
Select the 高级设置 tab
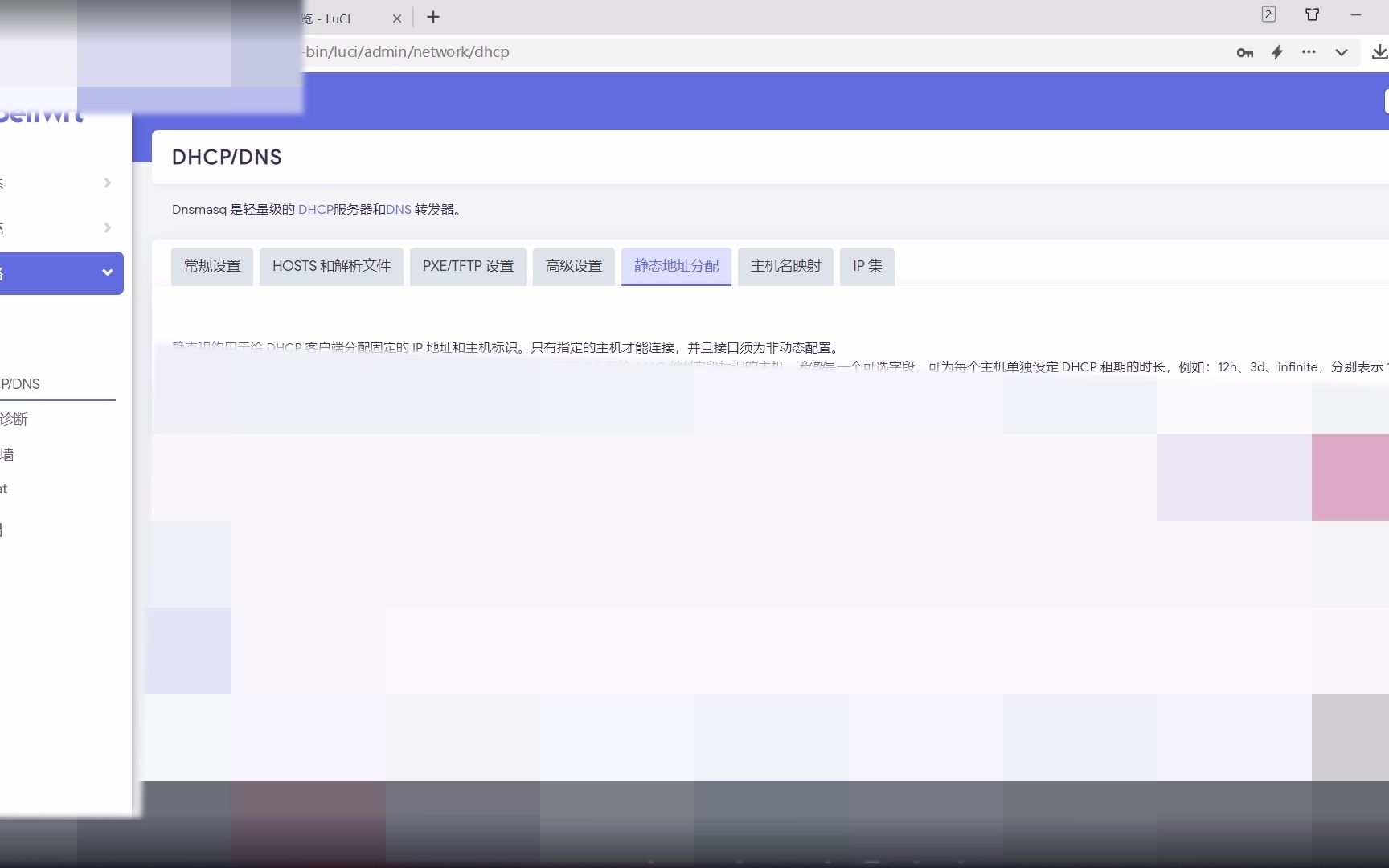(574, 266)
